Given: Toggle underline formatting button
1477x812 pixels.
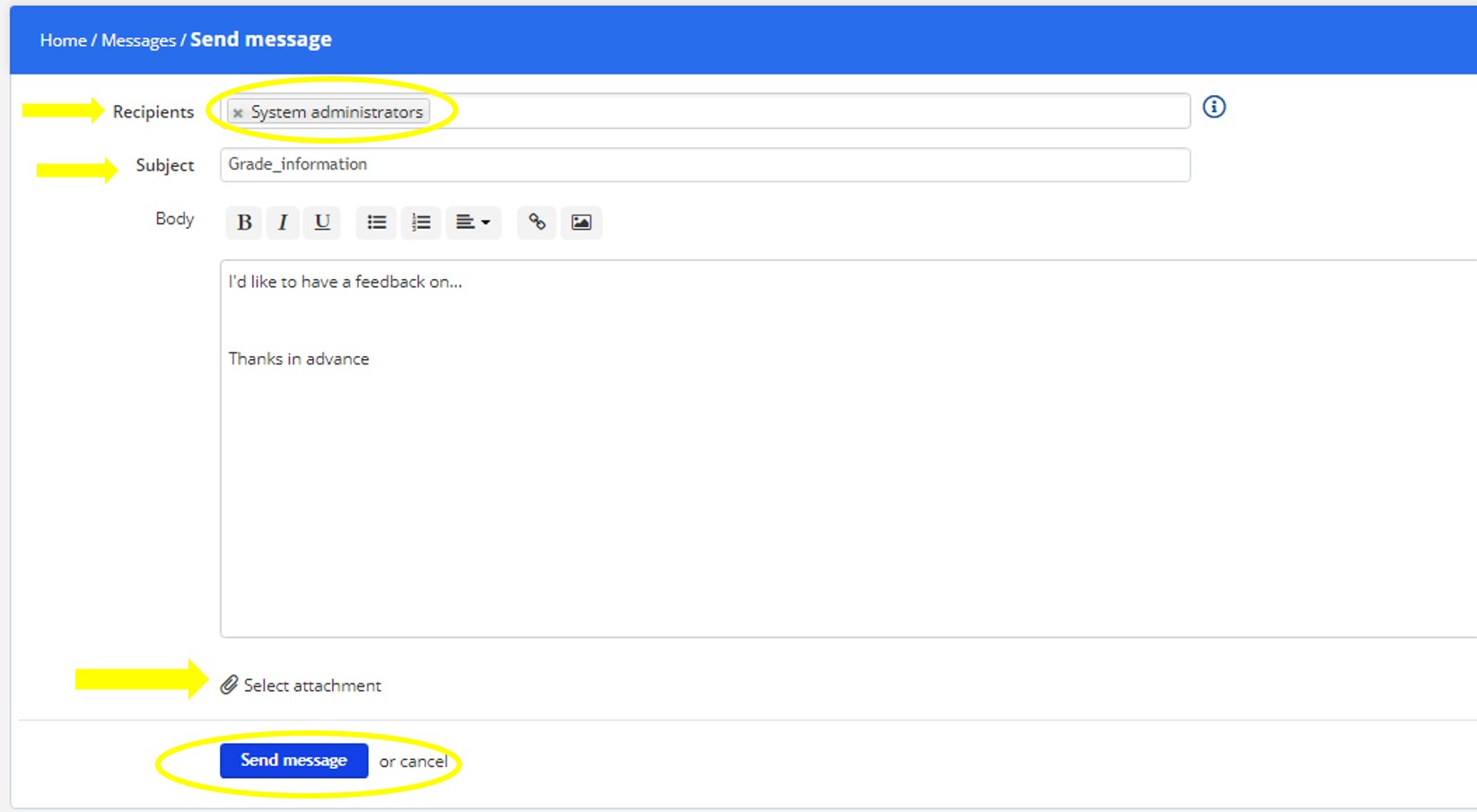Looking at the screenshot, I should click(x=322, y=223).
